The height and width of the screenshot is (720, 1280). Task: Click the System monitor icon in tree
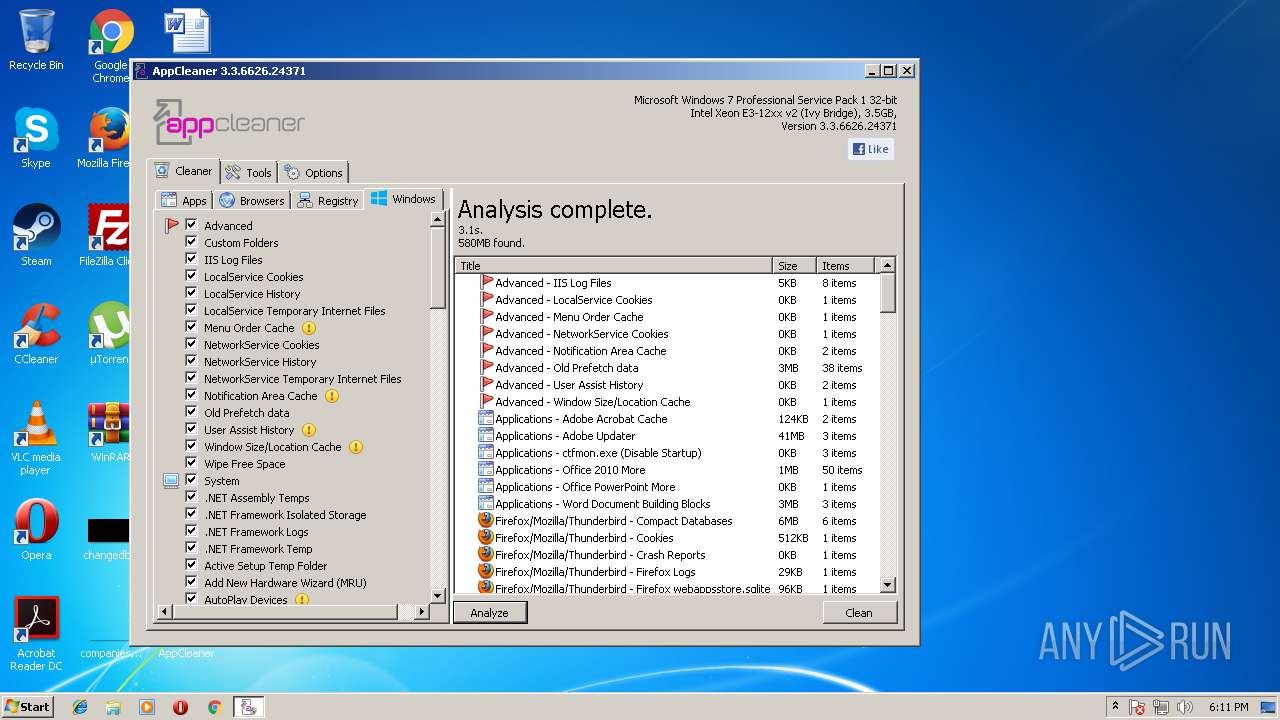[x=171, y=481]
